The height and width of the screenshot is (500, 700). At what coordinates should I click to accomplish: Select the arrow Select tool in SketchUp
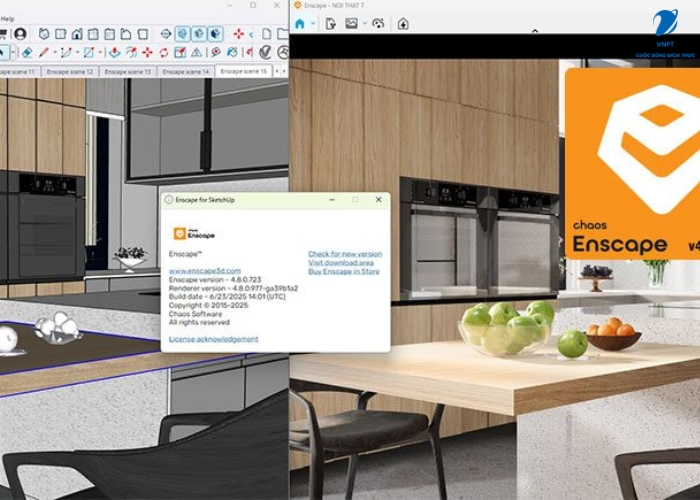[4, 52]
